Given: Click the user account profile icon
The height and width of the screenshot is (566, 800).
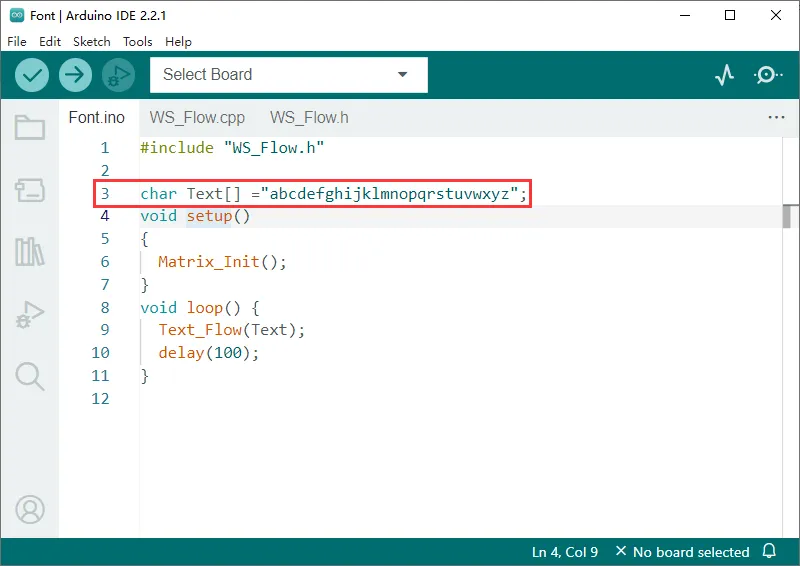Looking at the screenshot, I should click(30, 509).
